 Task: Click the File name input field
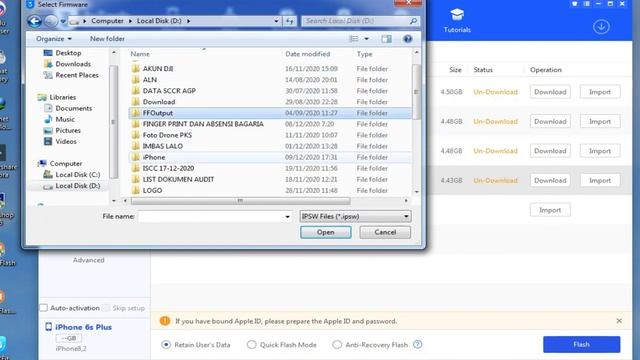(211, 216)
